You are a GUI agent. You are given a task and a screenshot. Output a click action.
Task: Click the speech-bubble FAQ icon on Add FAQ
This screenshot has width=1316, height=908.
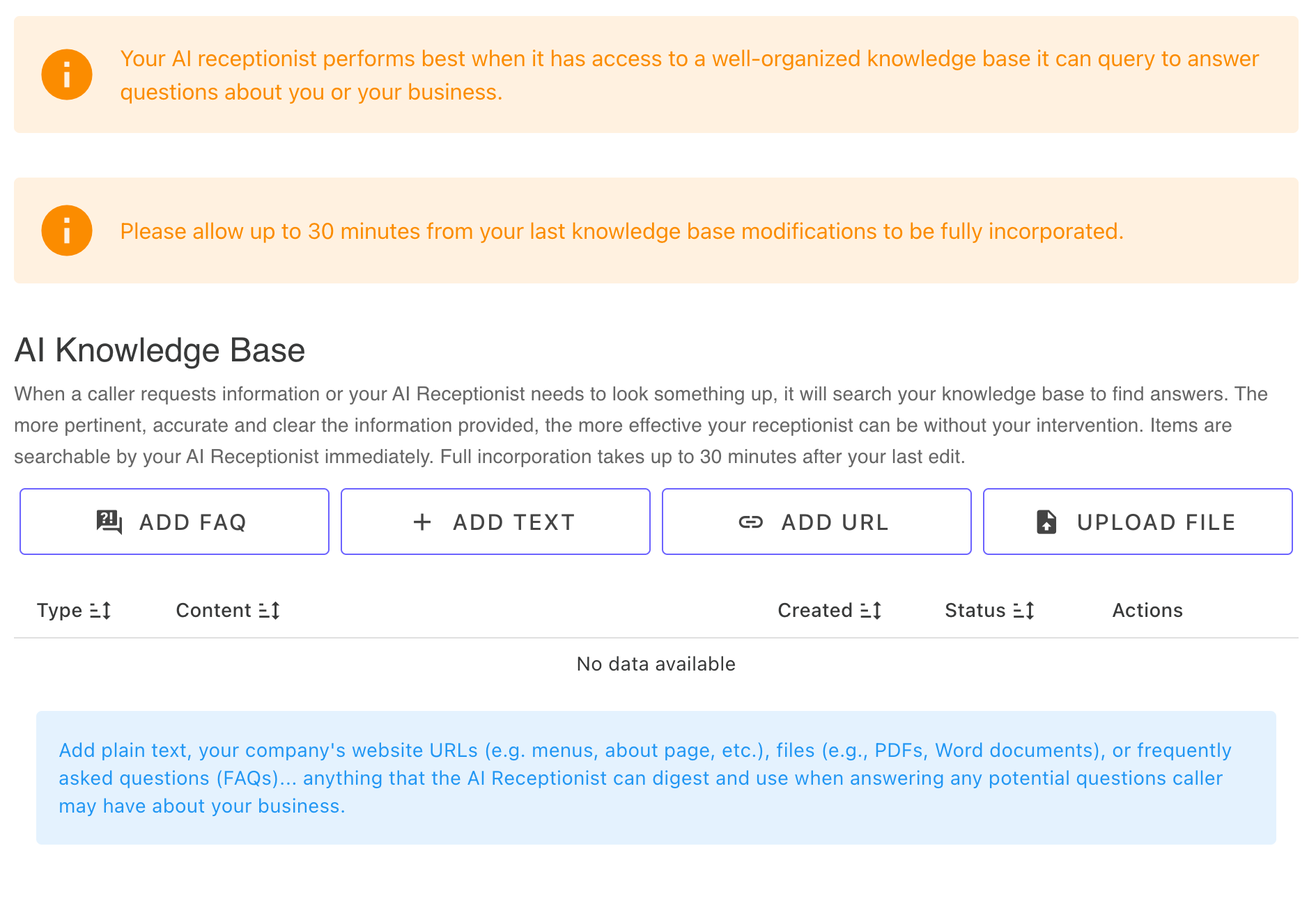click(108, 522)
